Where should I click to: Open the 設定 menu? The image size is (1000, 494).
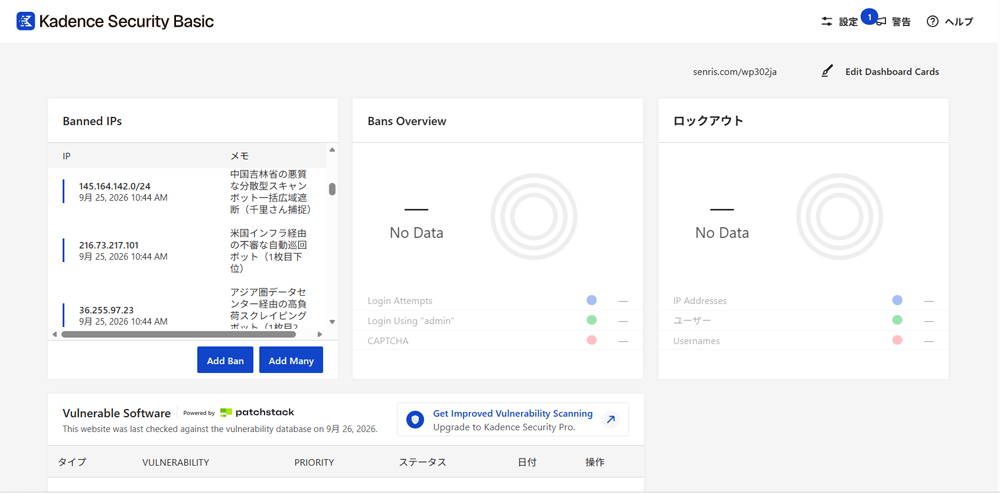(839, 22)
